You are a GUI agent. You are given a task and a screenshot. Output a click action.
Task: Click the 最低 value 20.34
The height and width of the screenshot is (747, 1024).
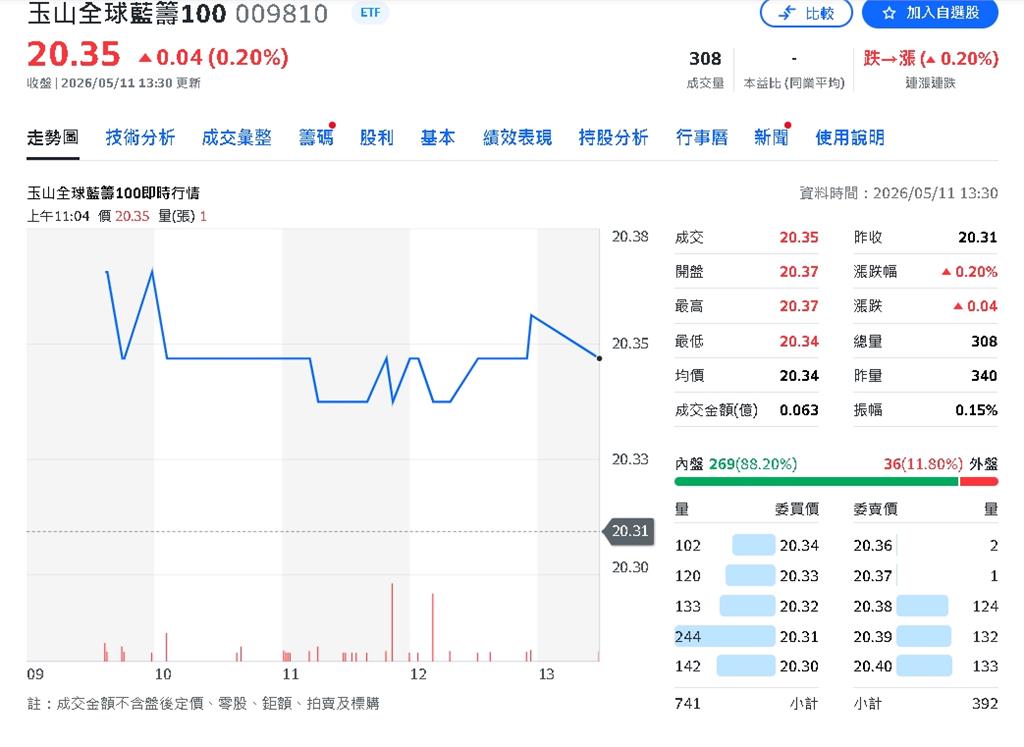(799, 342)
